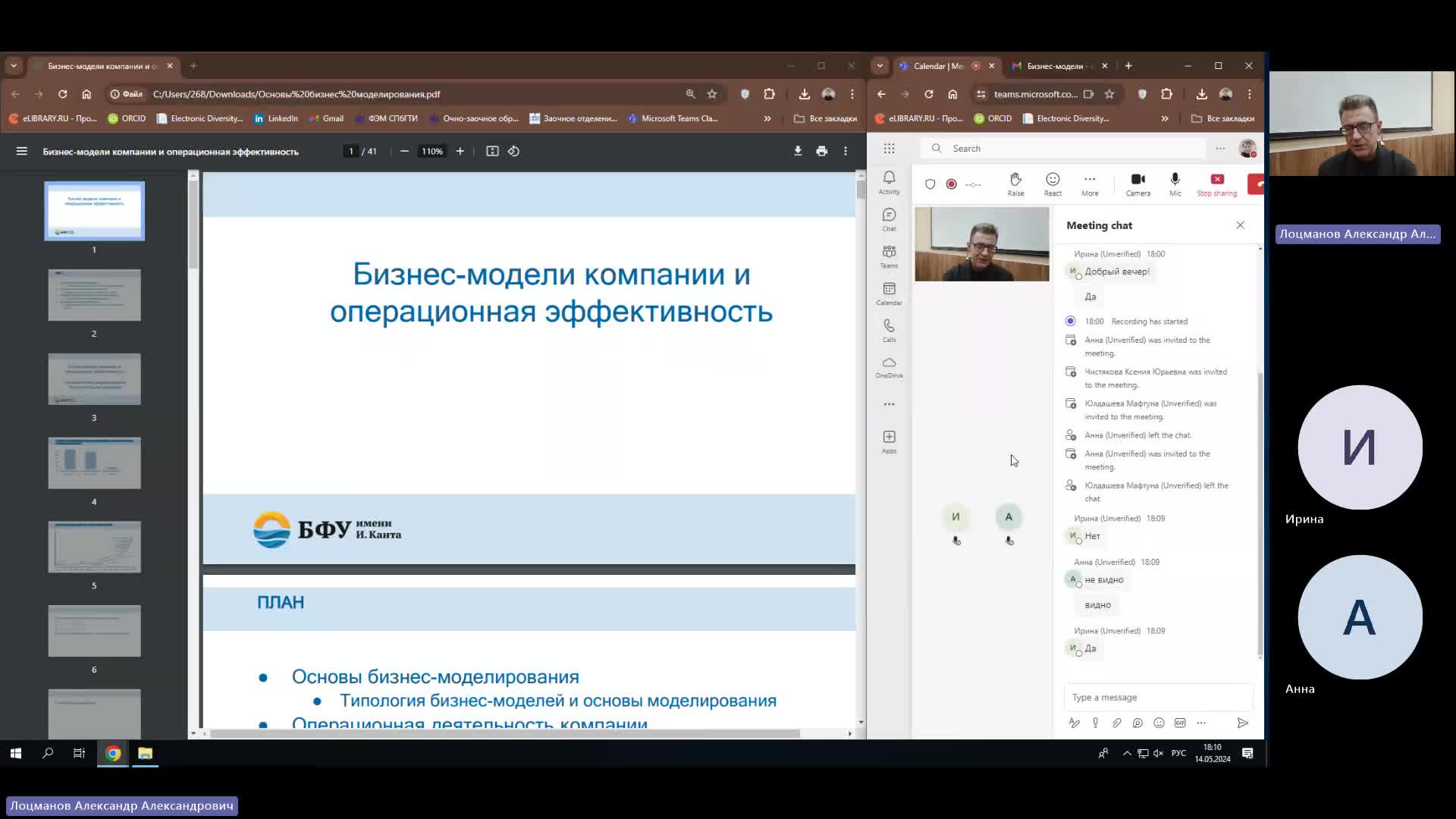The height and width of the screenshot is (819, 1456).
Task: Open new tab in Teams browser window
Action: pyautogui.click(x=1128, y=66)
